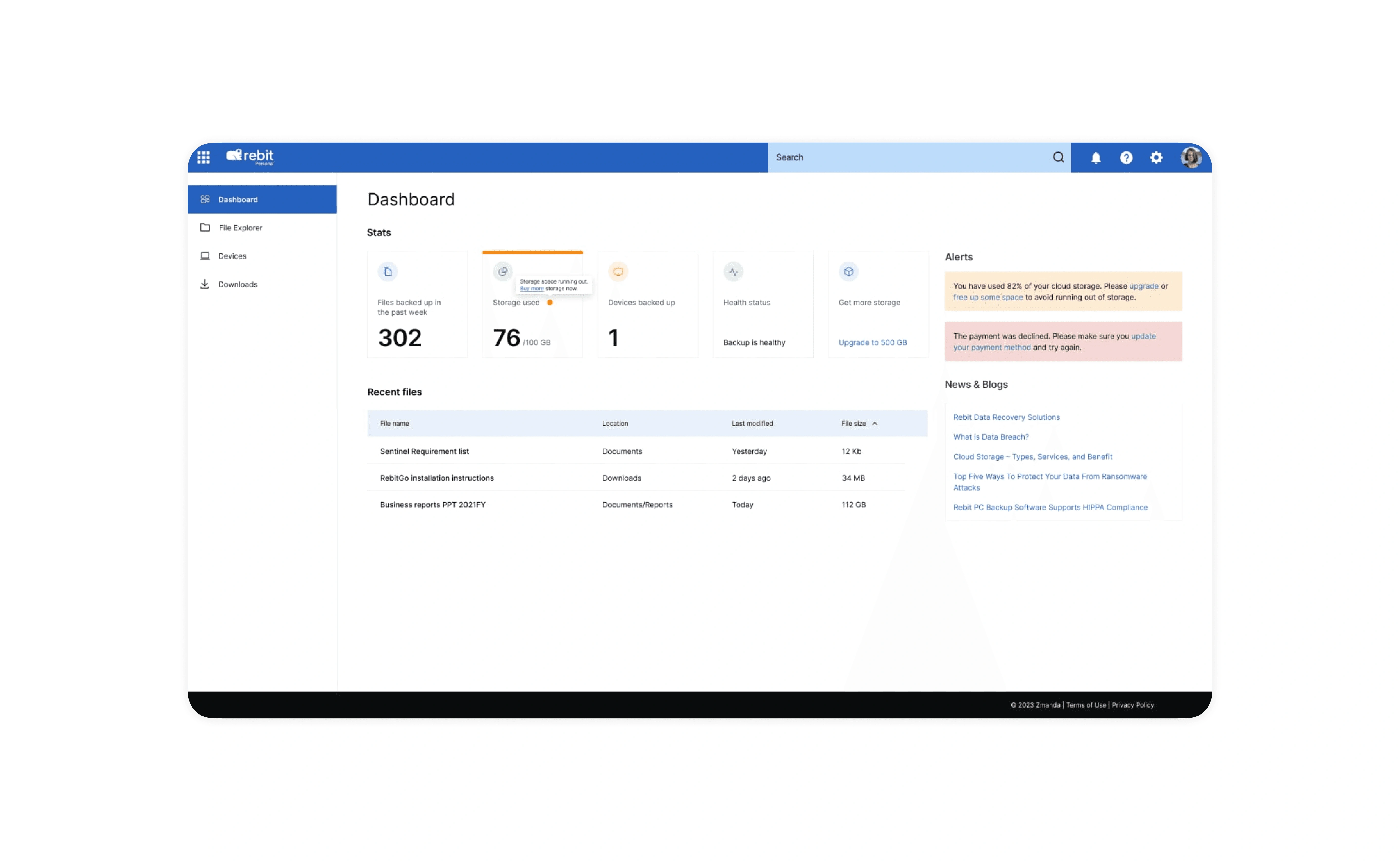This screenshot has height=861, width=1400.
Task: Open Downloads in sidebar
Action: (x=262, y=284)
